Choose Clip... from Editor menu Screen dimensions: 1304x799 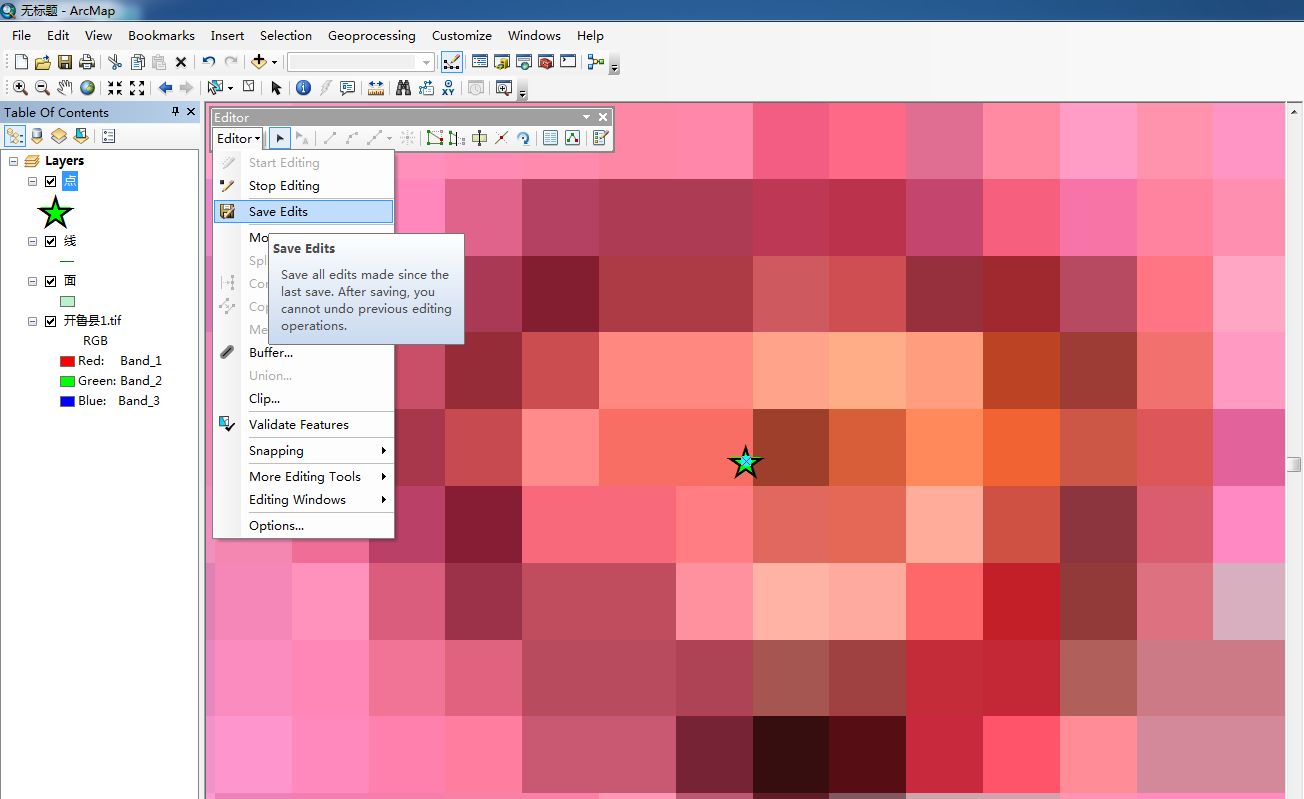point(304,399)
